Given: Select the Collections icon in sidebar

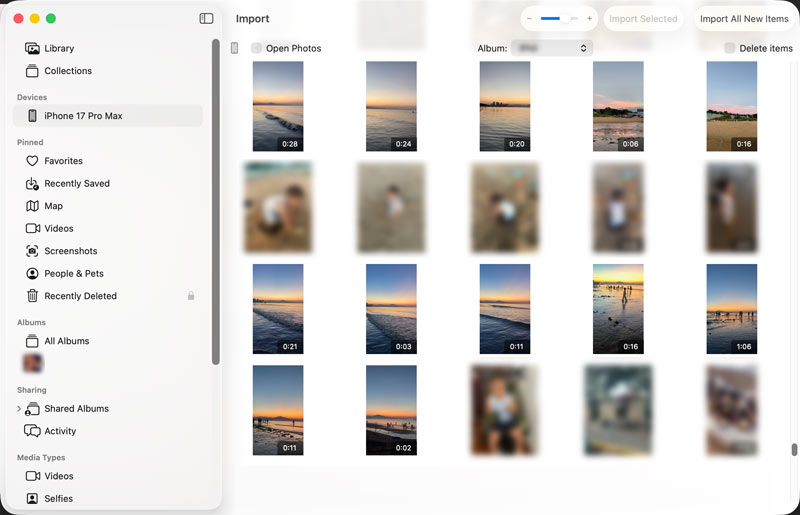Looking at the screenshot, I should point(32,71).
